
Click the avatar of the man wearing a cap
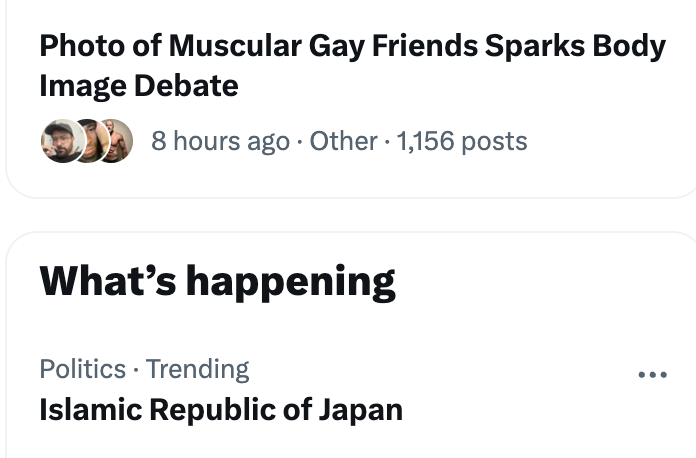(x=63, y=141)
